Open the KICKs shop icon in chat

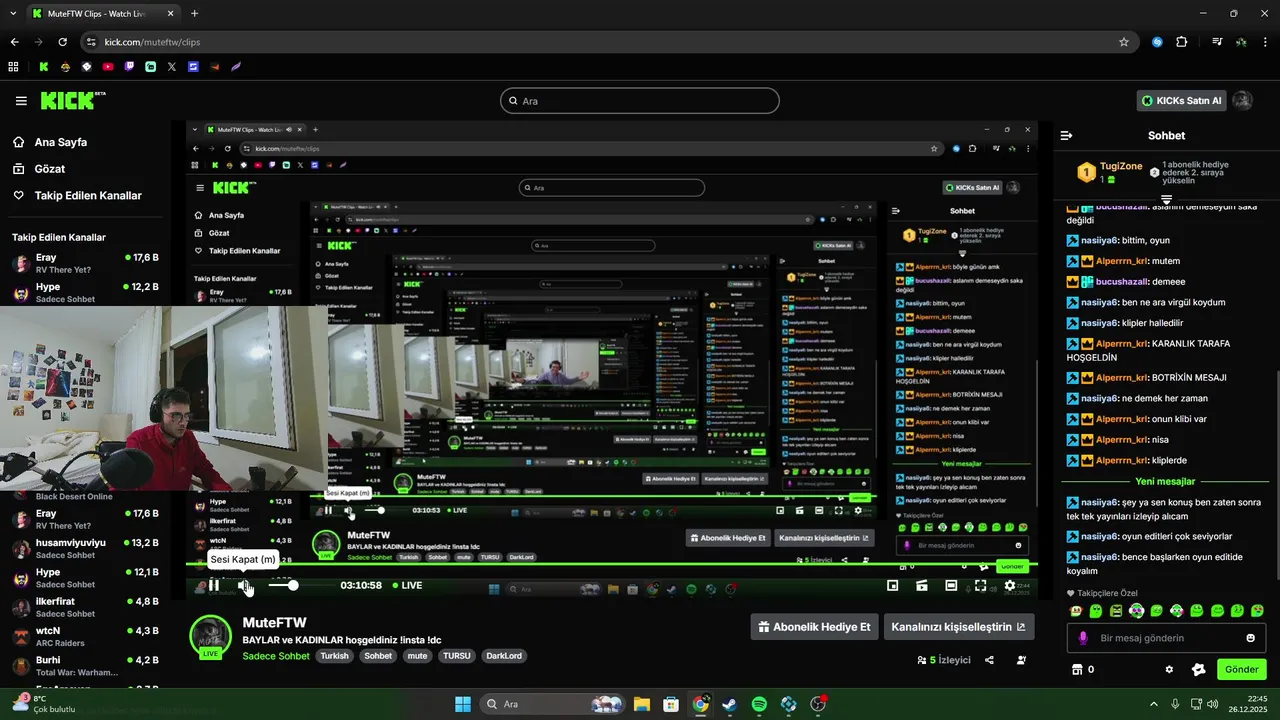1077,669
